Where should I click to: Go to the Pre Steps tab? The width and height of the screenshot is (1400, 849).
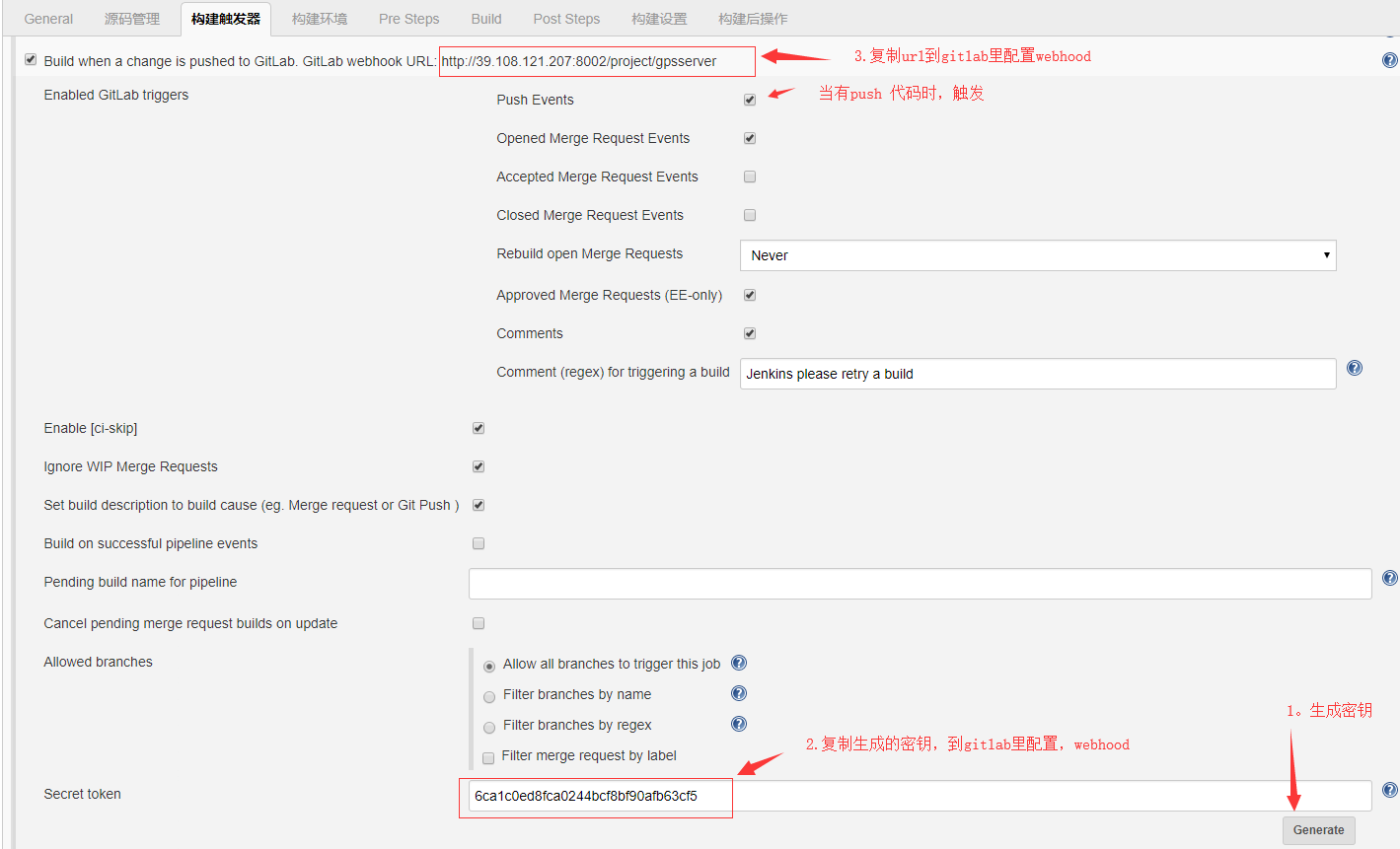pos(409,19)
